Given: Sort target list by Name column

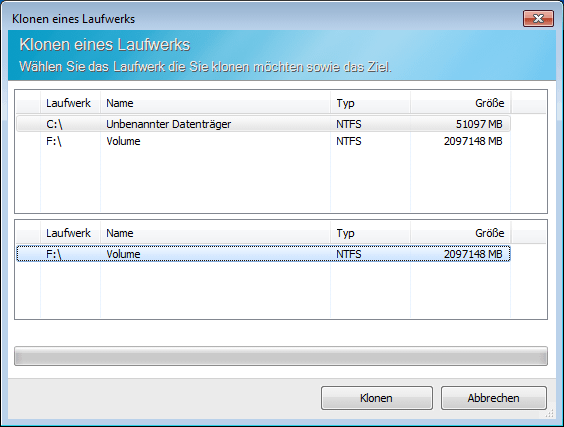Looking at the screenshot, I should coord(215,233).
